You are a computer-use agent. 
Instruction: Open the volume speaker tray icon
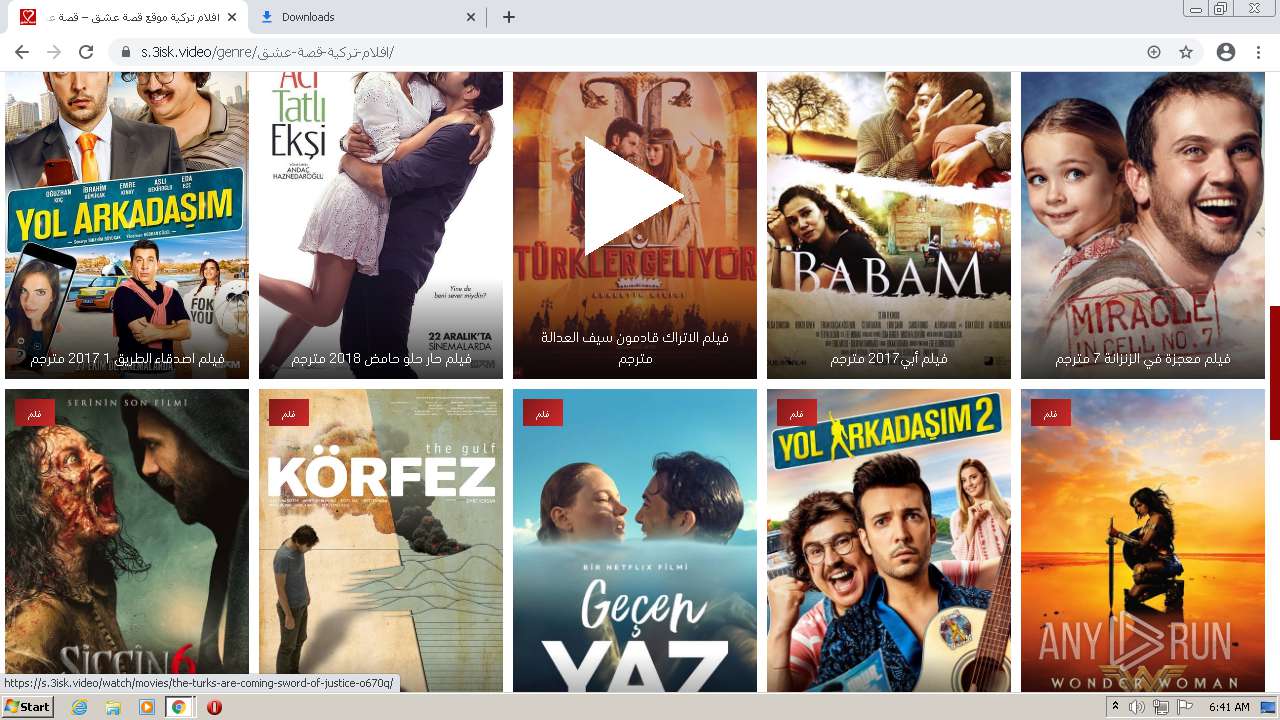(1137, 707)
